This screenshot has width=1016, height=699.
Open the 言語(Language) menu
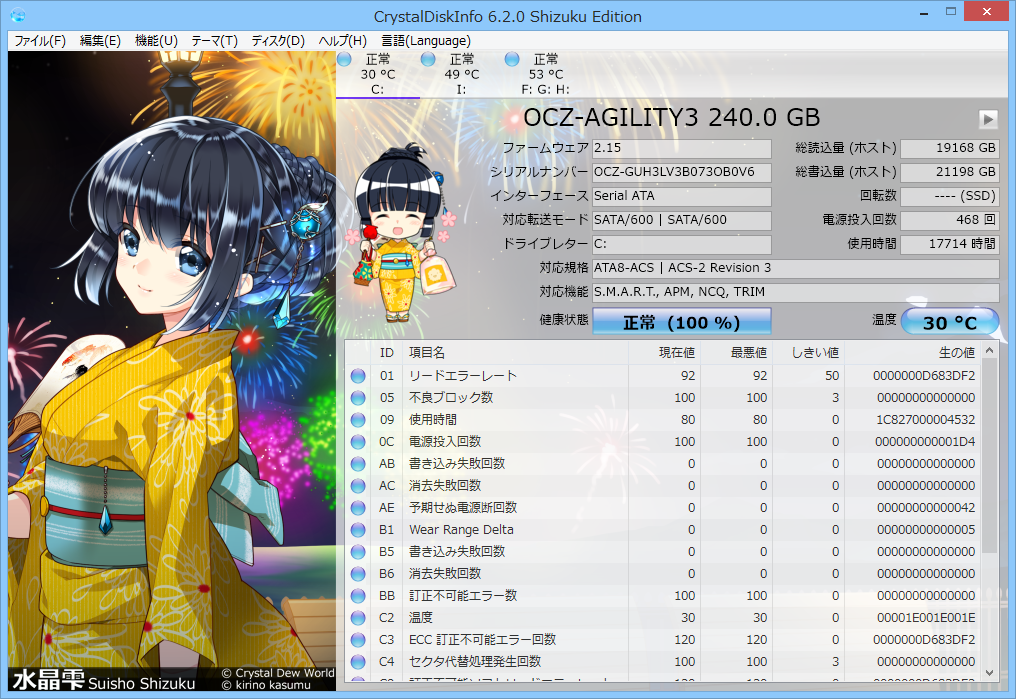coord(426,41)
